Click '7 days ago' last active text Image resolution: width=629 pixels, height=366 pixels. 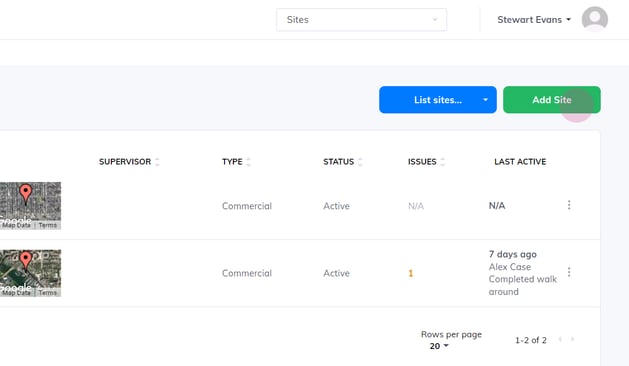pyautogui.click(x=513, y=254)
